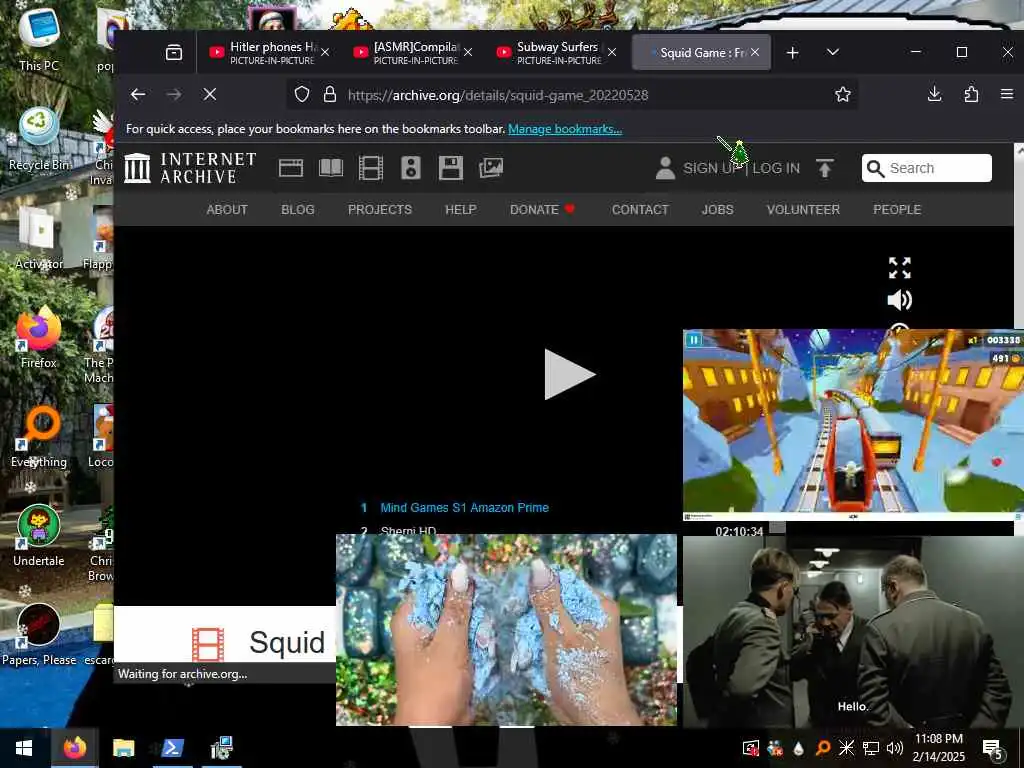1024x768 pixels.
Task: Play the Squid Game video
Action: [569, 374]
